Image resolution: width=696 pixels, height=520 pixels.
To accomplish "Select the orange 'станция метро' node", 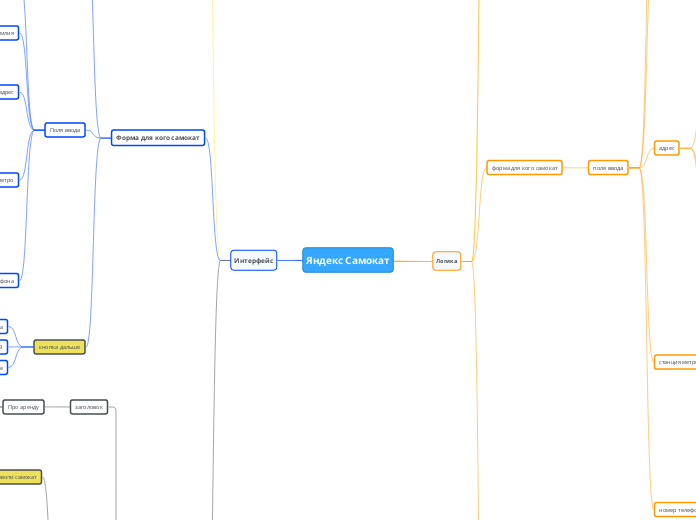I will (675, 362).
